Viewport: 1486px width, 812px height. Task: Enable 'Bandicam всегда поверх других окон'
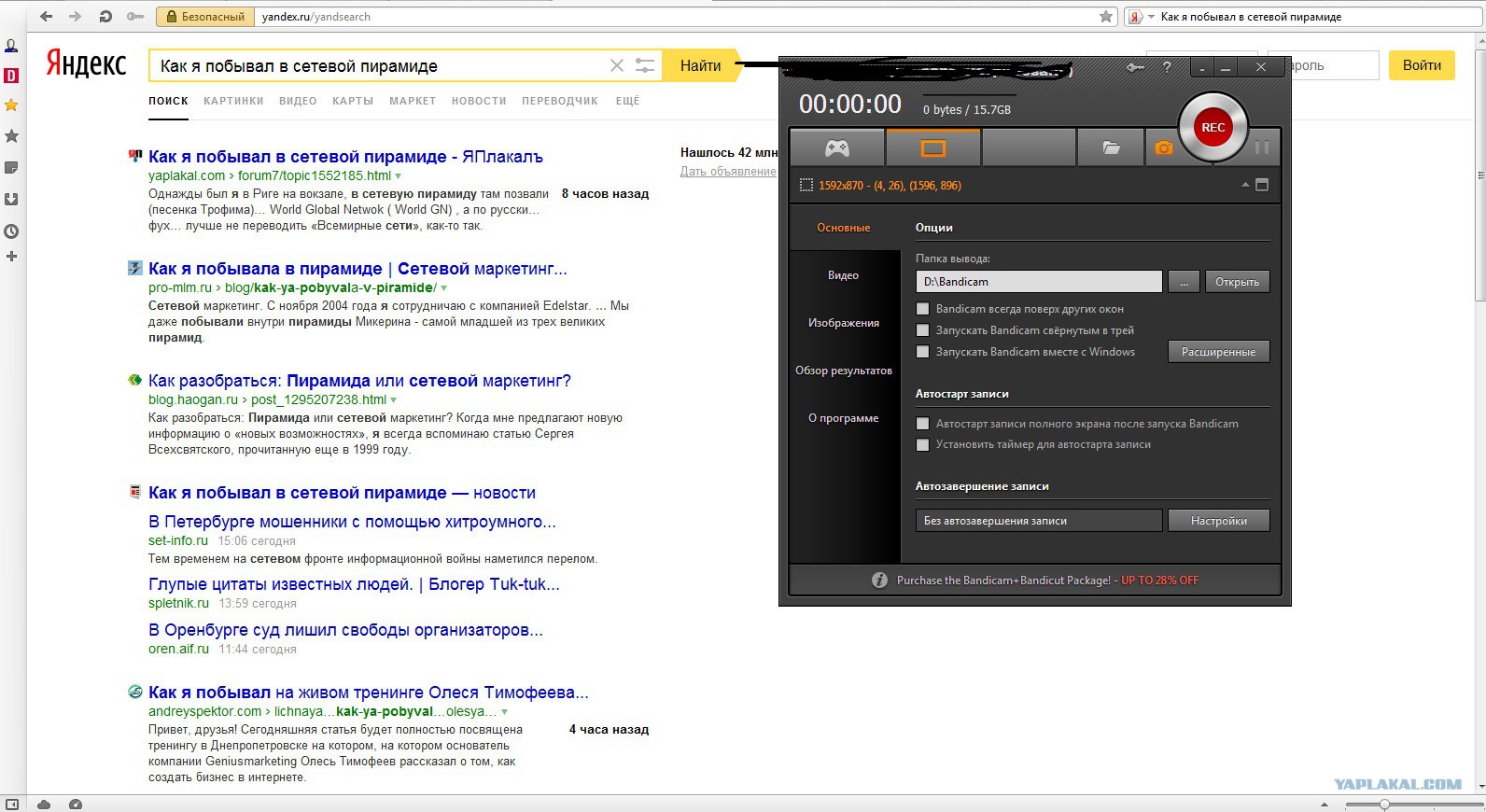tap(923, 309)
